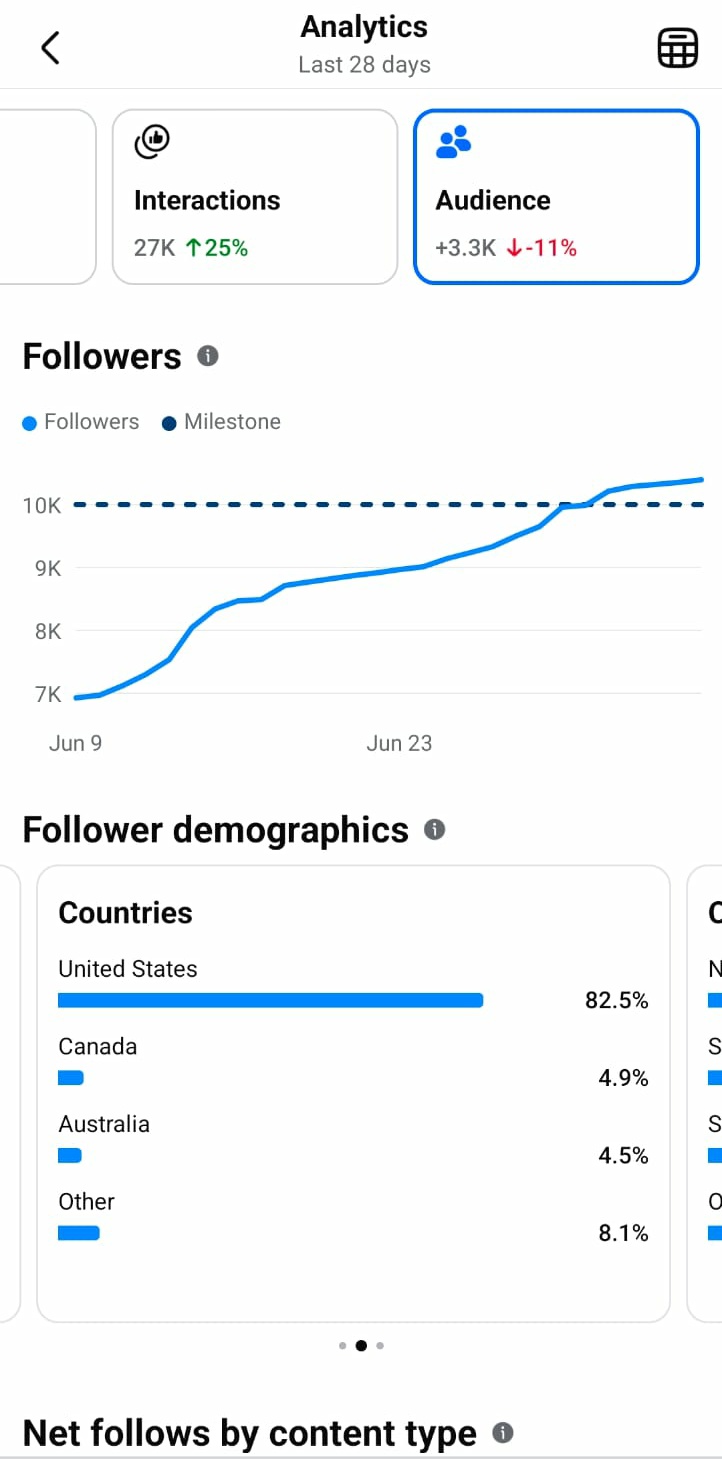The height and width of the screenshot is (1459, 722).
Task: Click the Australia country row
Action: [x=353, y=1139]
